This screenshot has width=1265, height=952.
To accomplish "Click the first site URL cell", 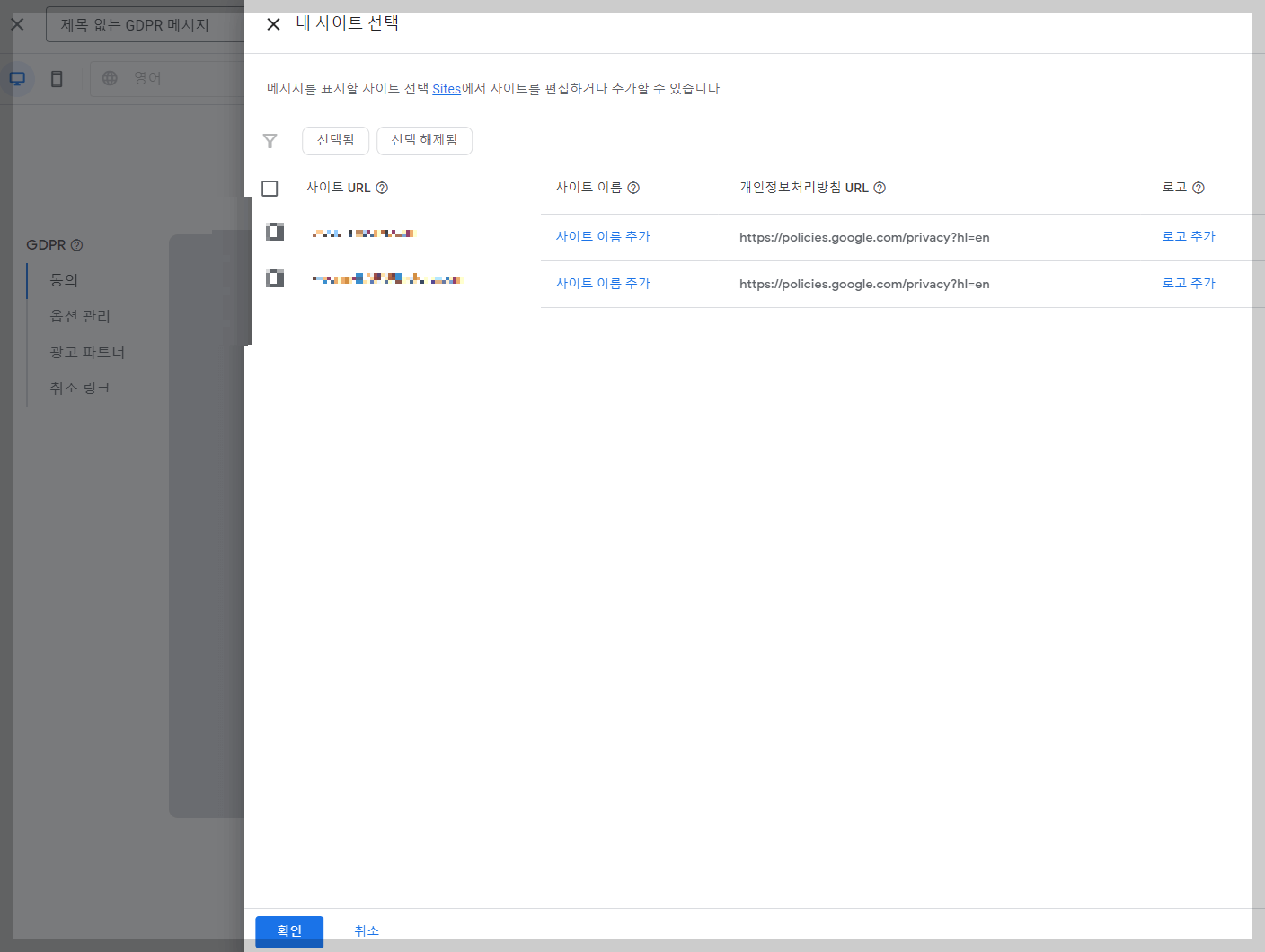I will pyautogui.click(x=363, y=234).
